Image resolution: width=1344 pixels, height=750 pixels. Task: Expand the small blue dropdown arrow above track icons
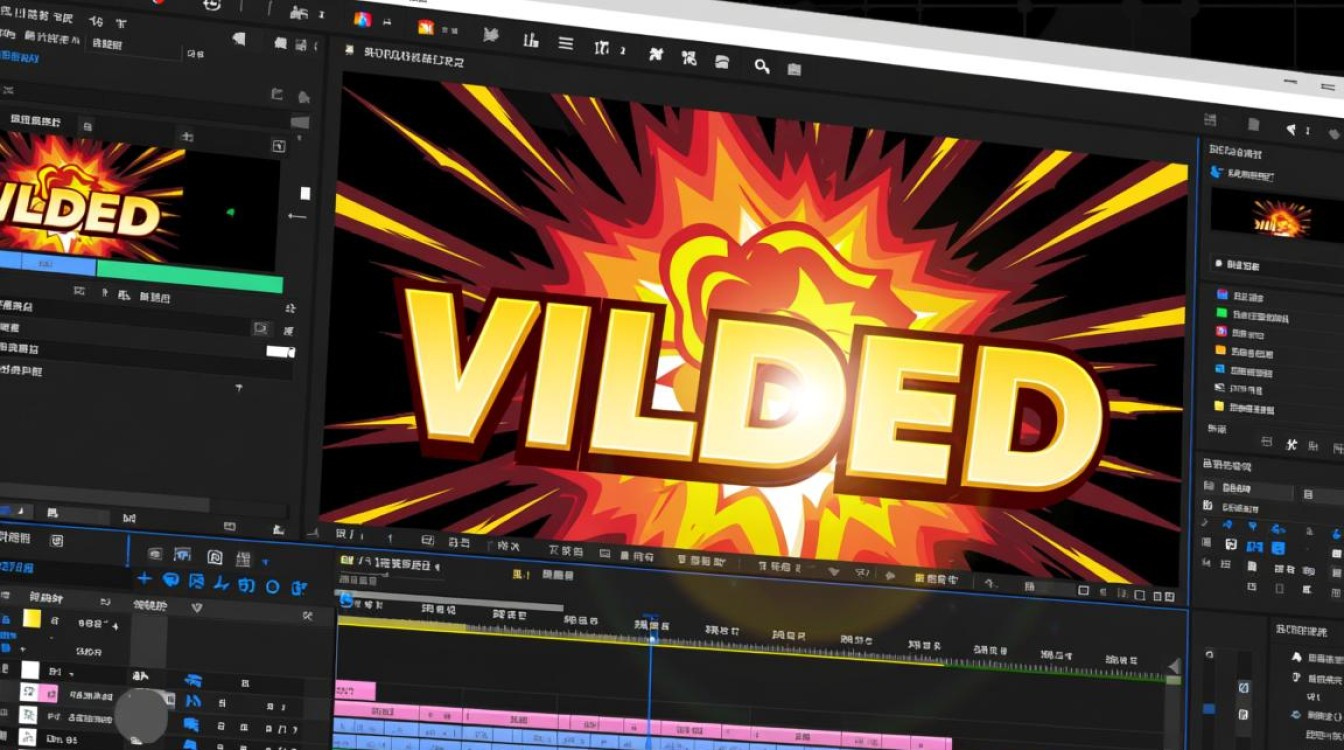coord(266,562)
